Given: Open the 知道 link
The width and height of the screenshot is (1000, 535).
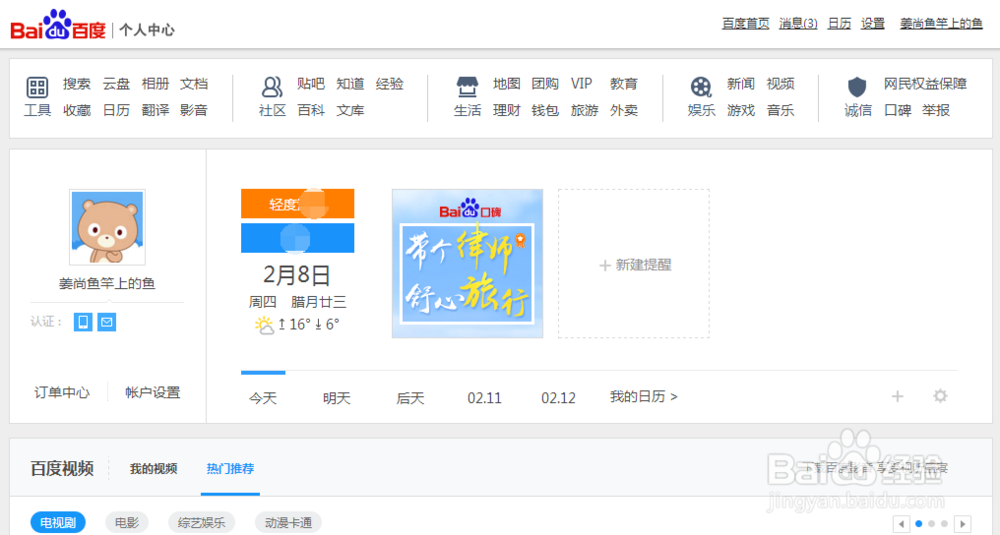Looking at the screenshot, I should (x=350, y=84).
